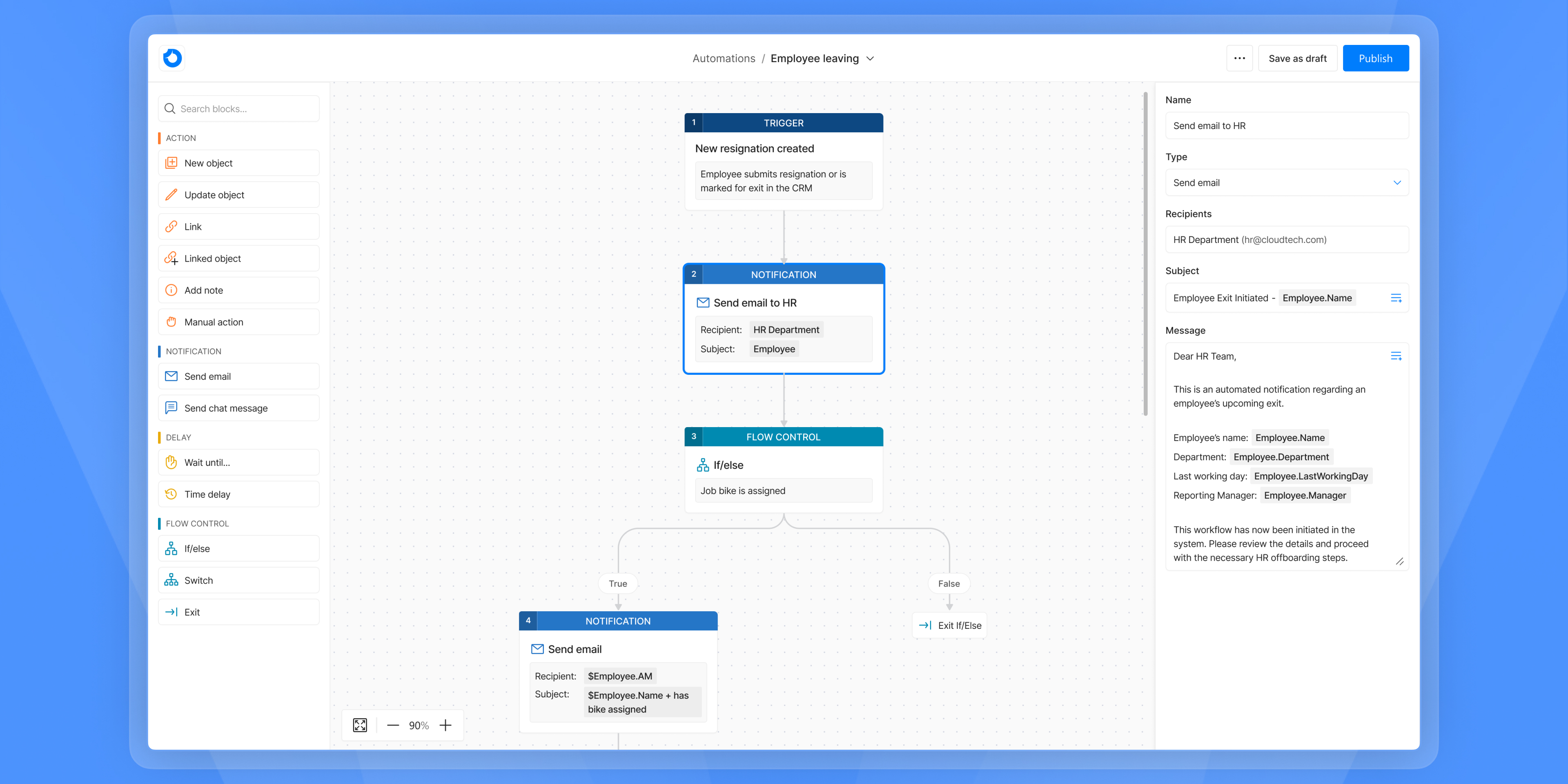
Task: Click the Exit If/Else node on canvas
Action: point(949,625)
